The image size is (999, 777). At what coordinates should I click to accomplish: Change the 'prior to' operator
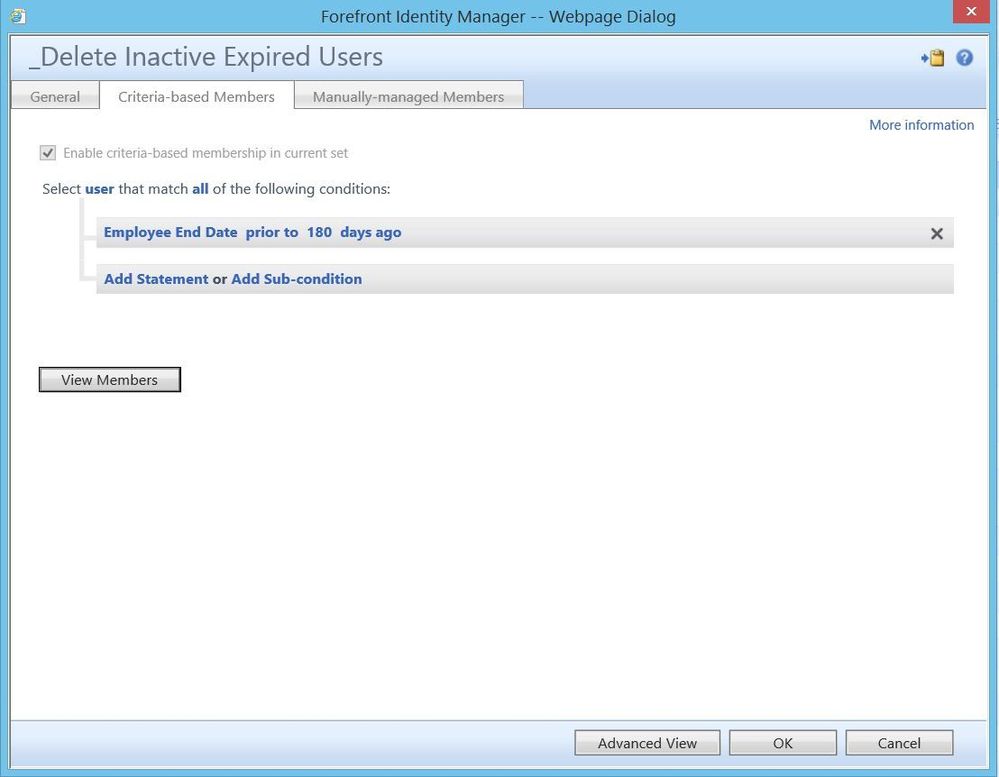pyautogui.click(x=272, y=232)
